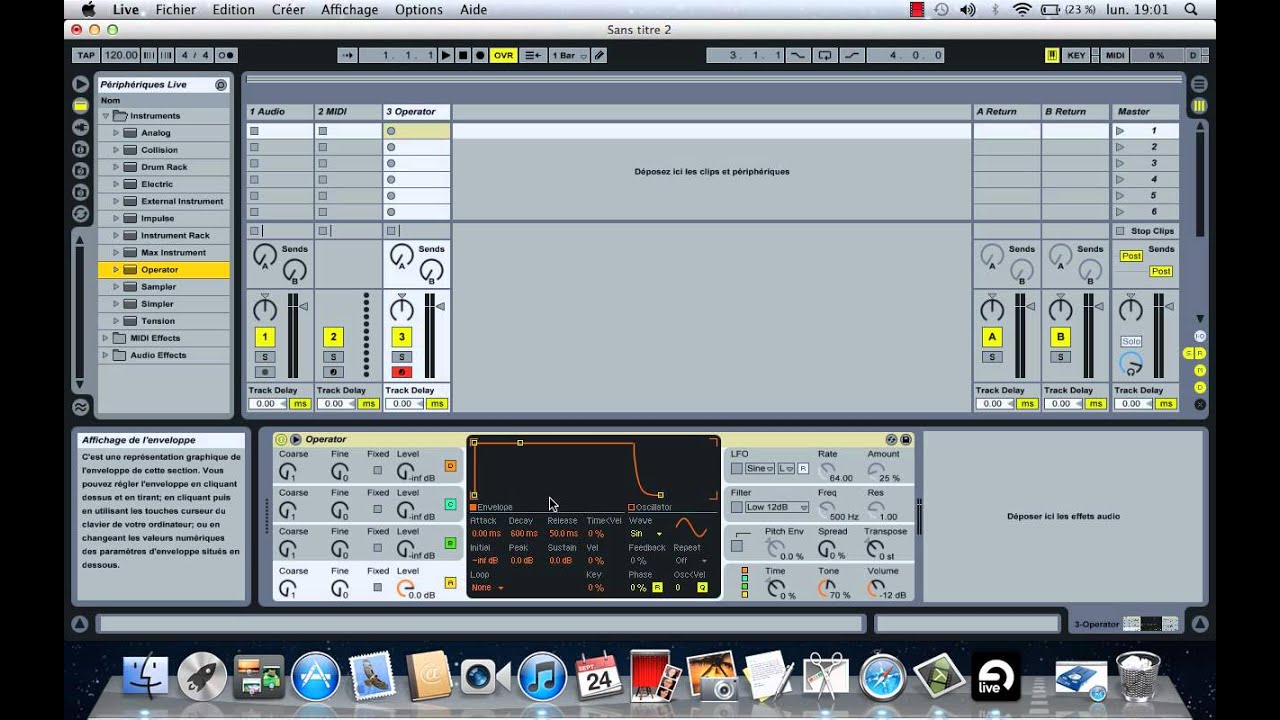
Task: Click the Stop Clips button
Action: pos(1145,231)
